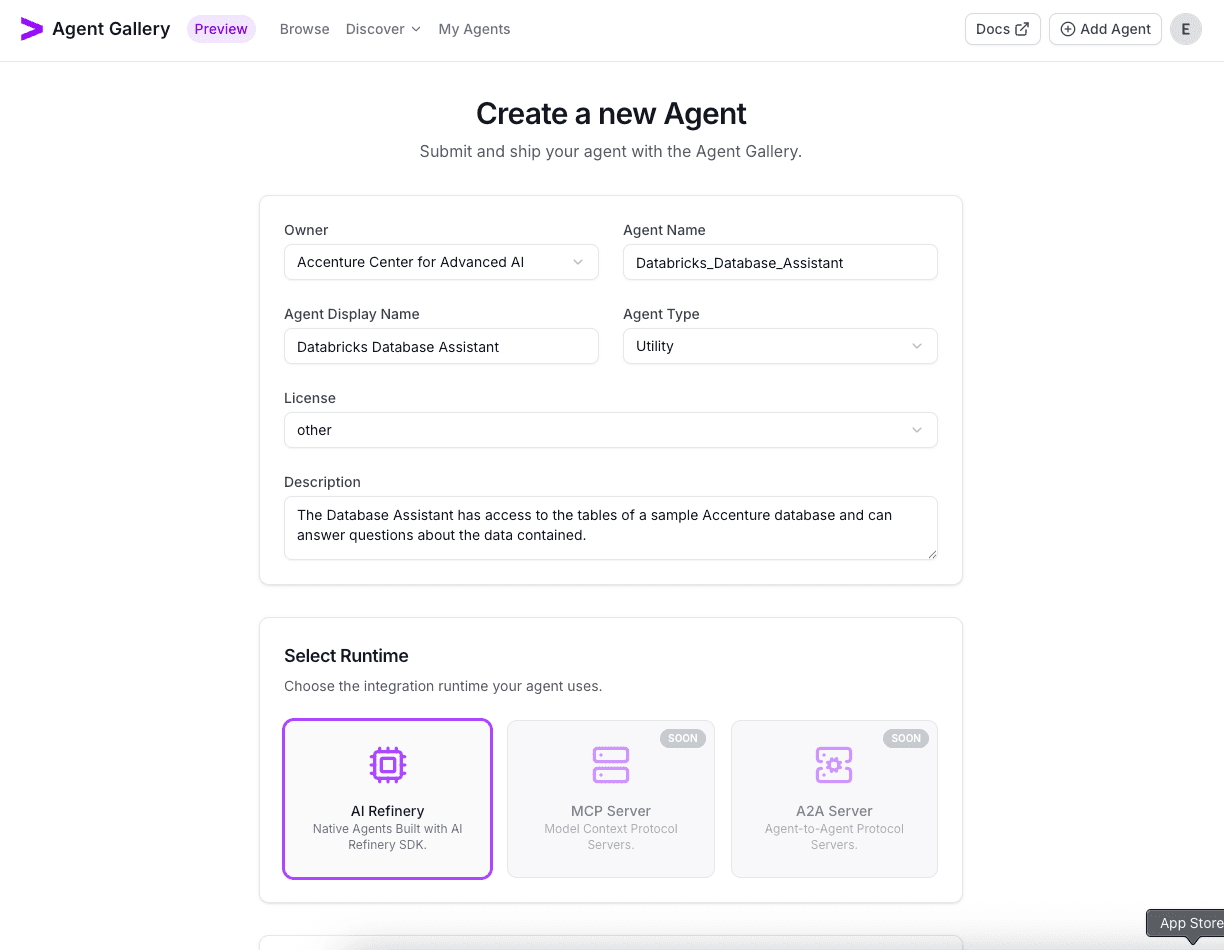Select the AI Refinery runtime card
The image size is (1224, 950).
coord(387,799)
